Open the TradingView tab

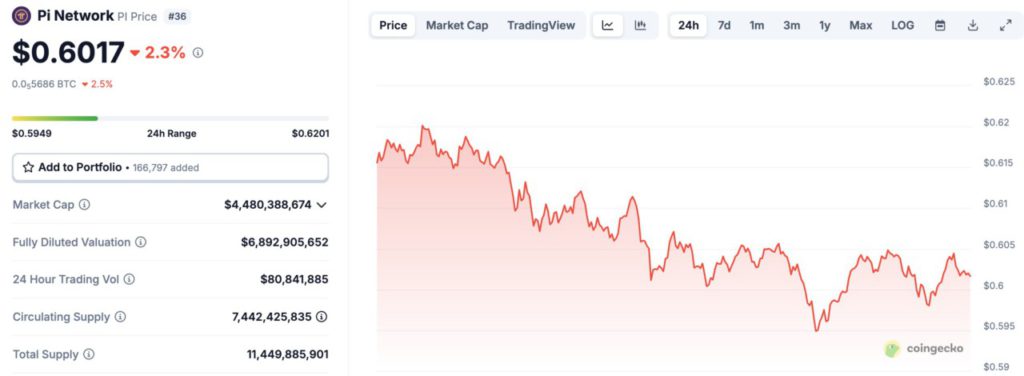(x=541, y=25)
